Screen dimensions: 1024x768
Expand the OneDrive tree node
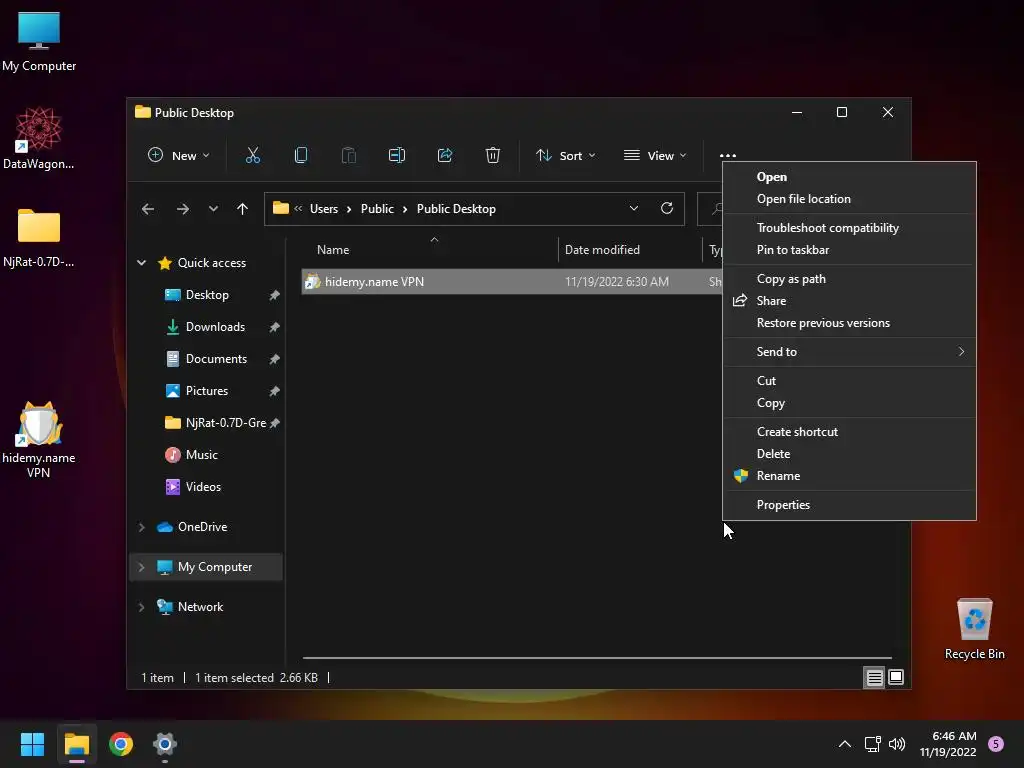141,527
